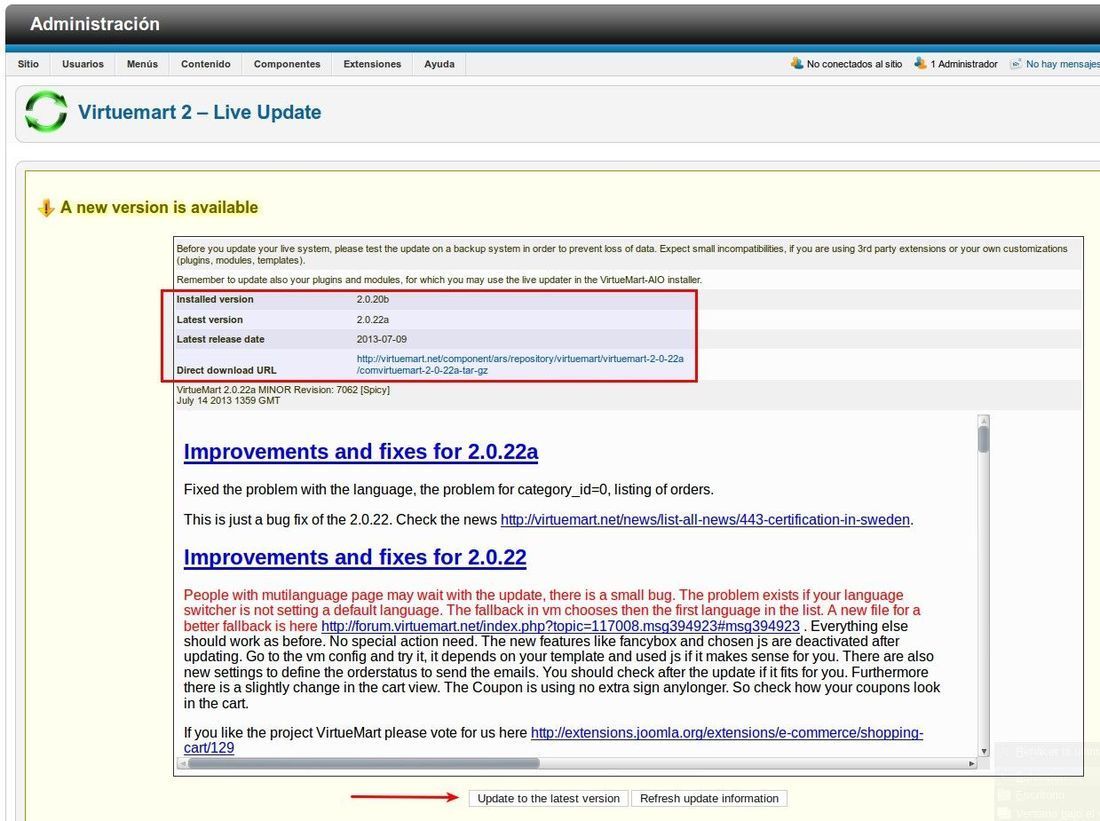Click 'Virtuemart 2 – Live Update' title
Viewport: 1100px width, 821px height.
[199, 112]
